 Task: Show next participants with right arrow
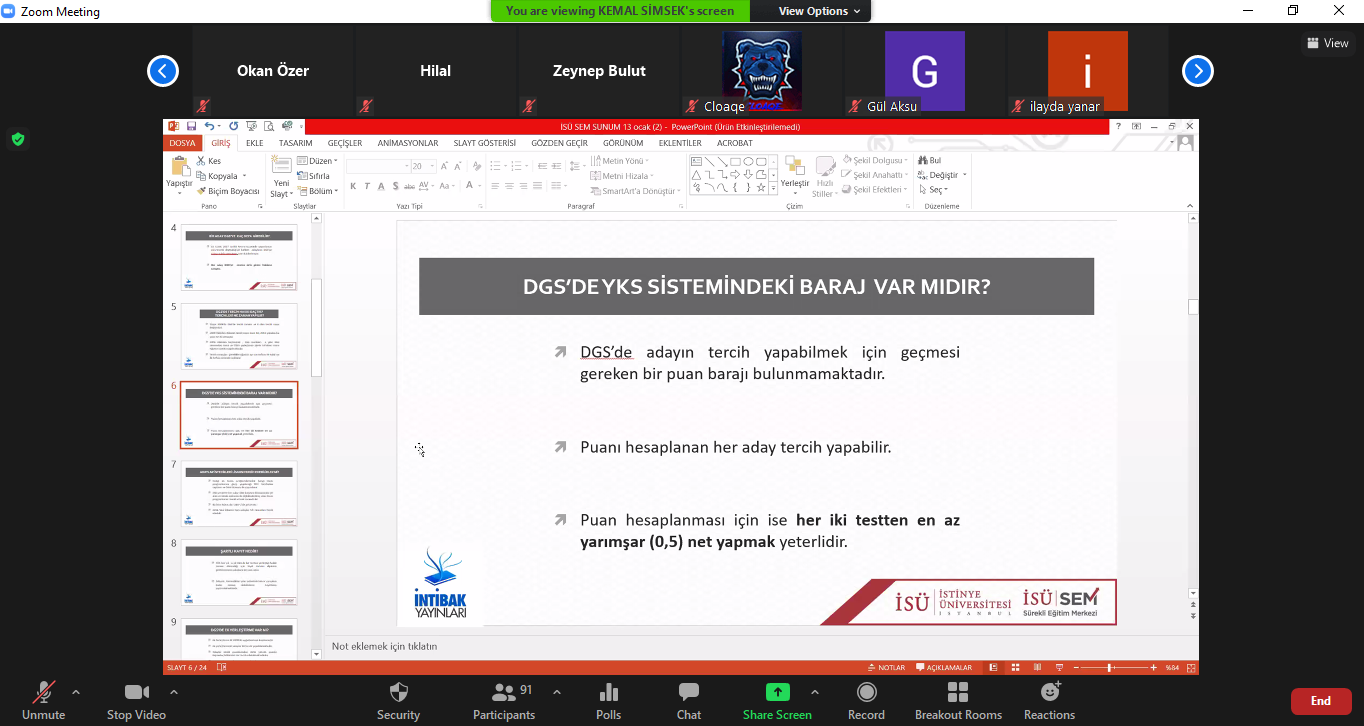1197,71
